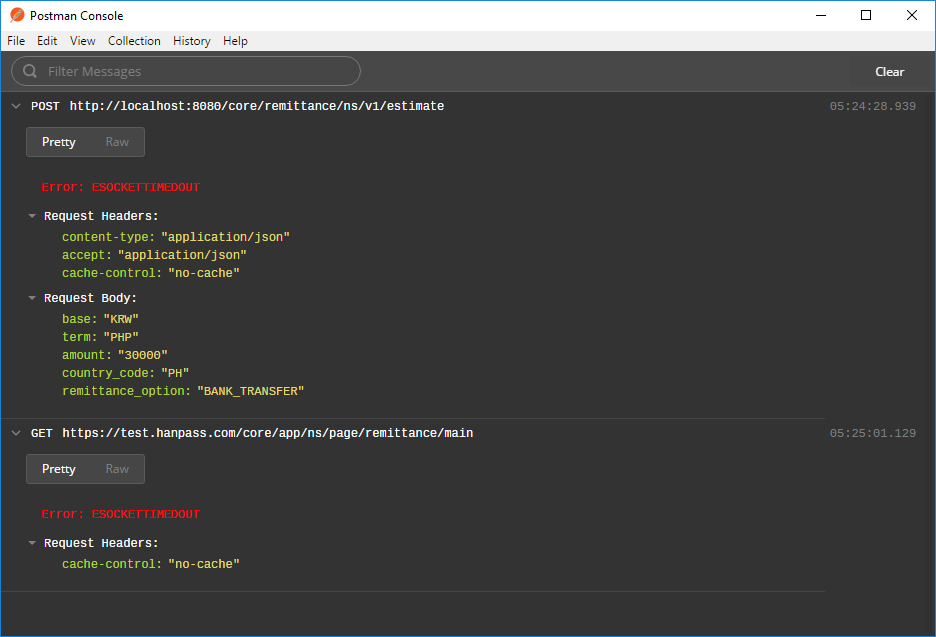Open the Help menu
This screenshot has height=637, width=936.
tap(235, 41)
